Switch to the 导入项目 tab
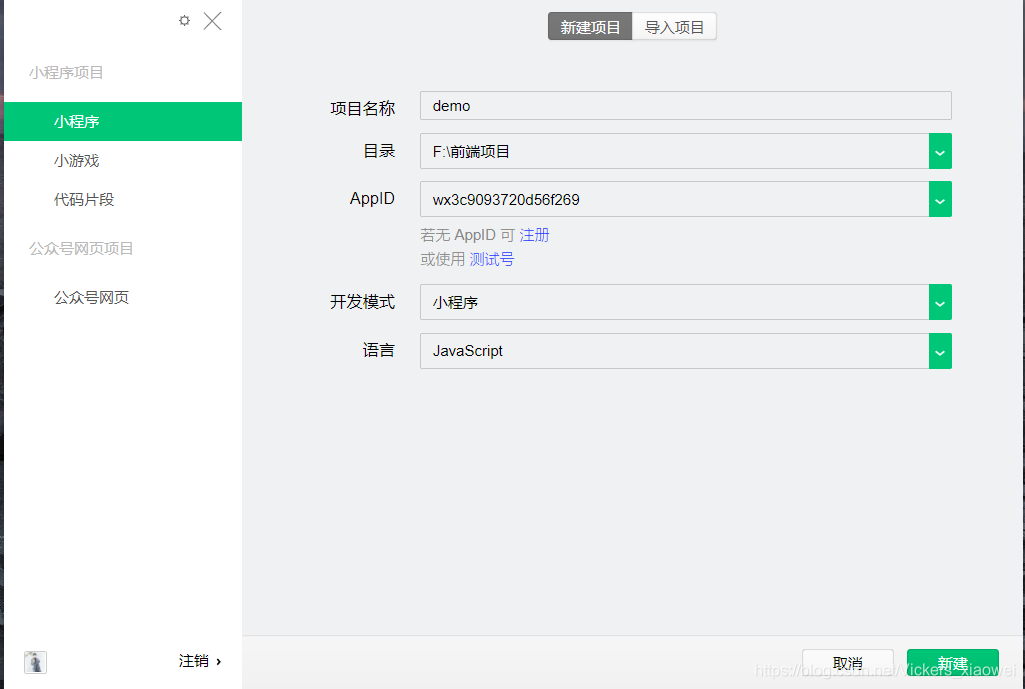The image size is (1025, 689). tap(674, 27)
